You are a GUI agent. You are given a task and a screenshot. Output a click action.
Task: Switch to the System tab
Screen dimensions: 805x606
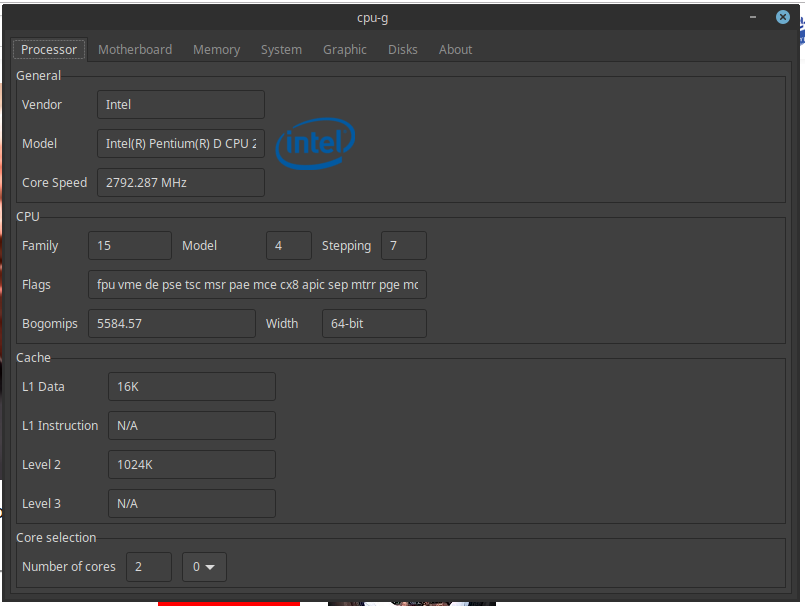(x=281, y=50)
